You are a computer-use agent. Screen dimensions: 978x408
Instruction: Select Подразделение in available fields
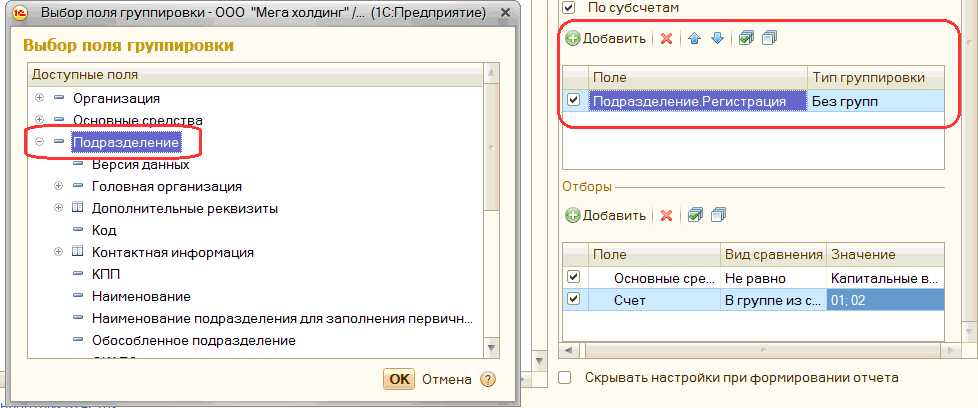tap(127, 143)
